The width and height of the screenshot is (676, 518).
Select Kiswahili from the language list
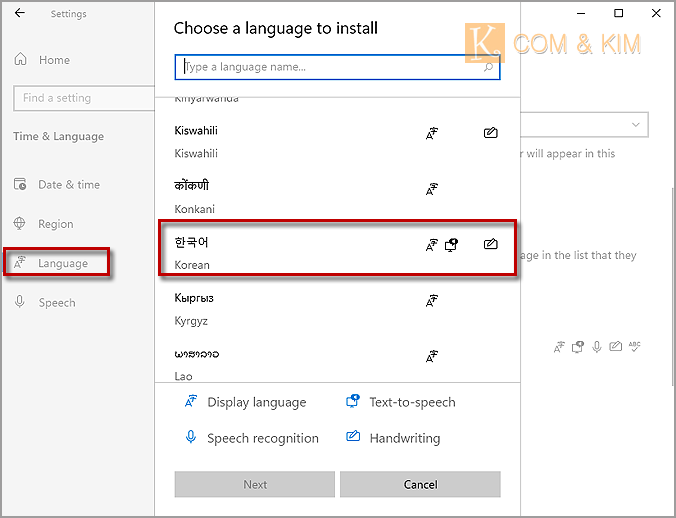coord(337,142)
